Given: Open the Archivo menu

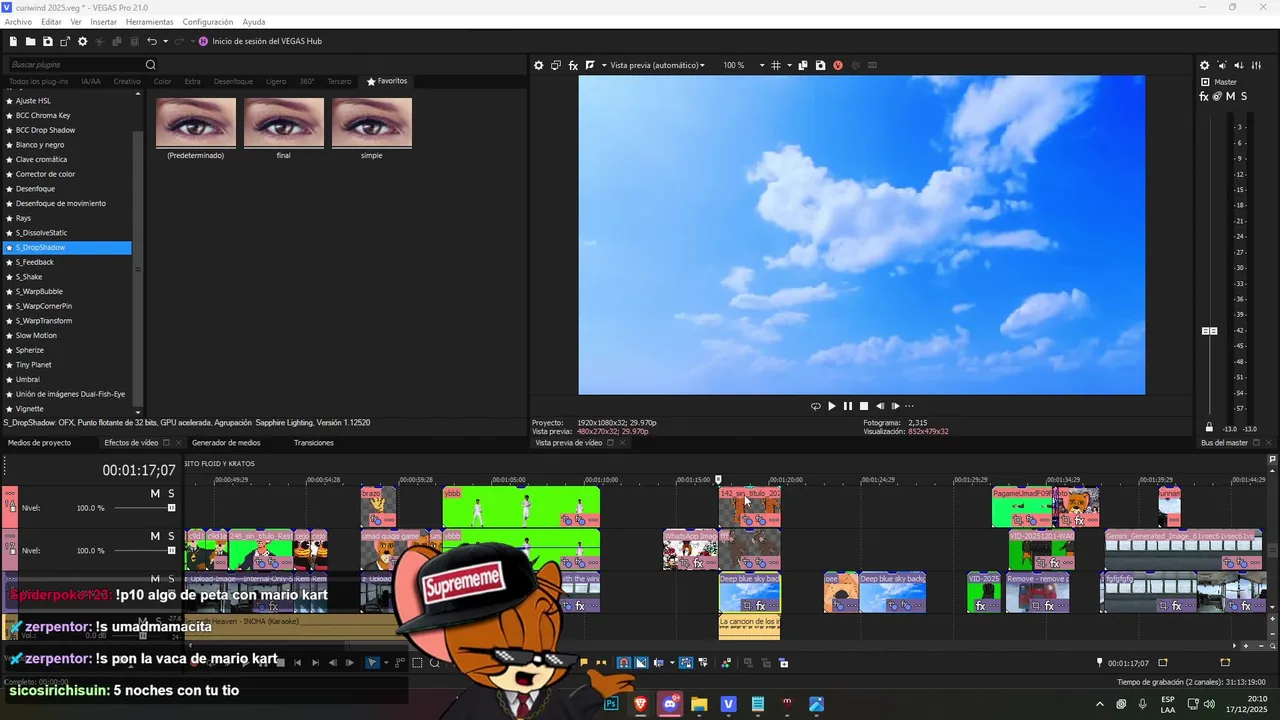Looking at the screenshot, I should (x=18, y=21).
